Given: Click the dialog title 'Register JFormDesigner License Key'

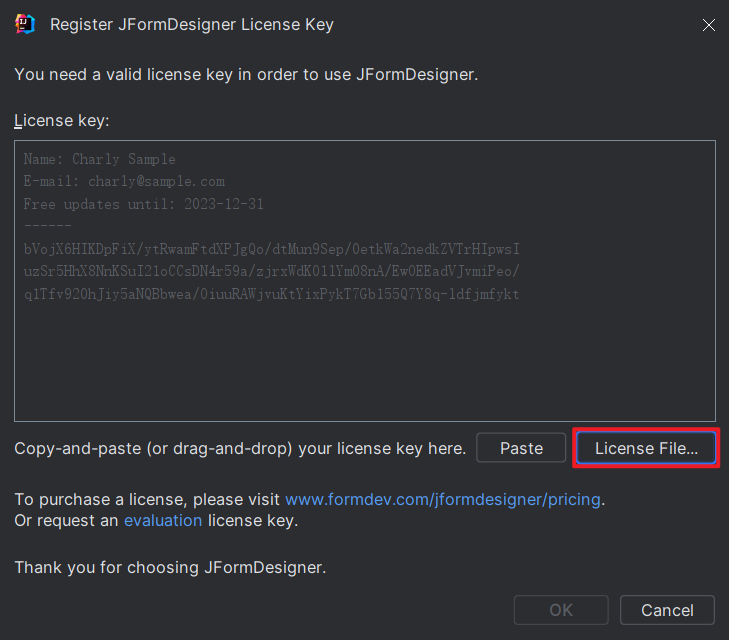Looking at the screenshot, I should click(192, 24).
